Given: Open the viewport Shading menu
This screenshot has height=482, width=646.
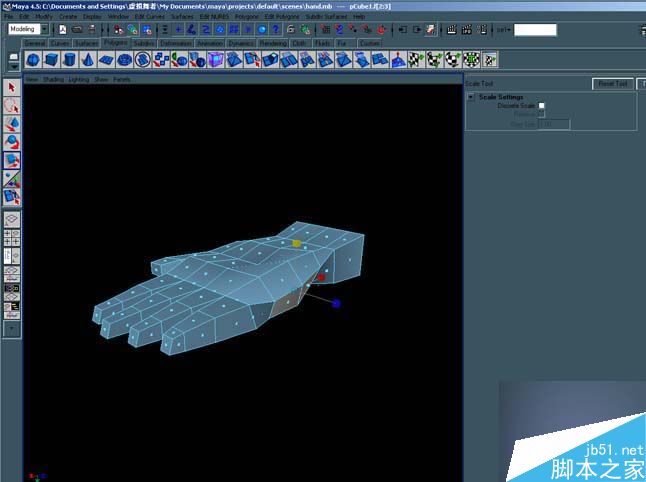Looking at the screenshot, I should [53, 79].
